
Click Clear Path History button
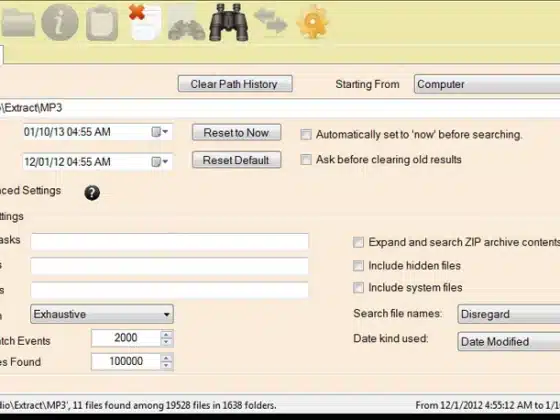235,84
